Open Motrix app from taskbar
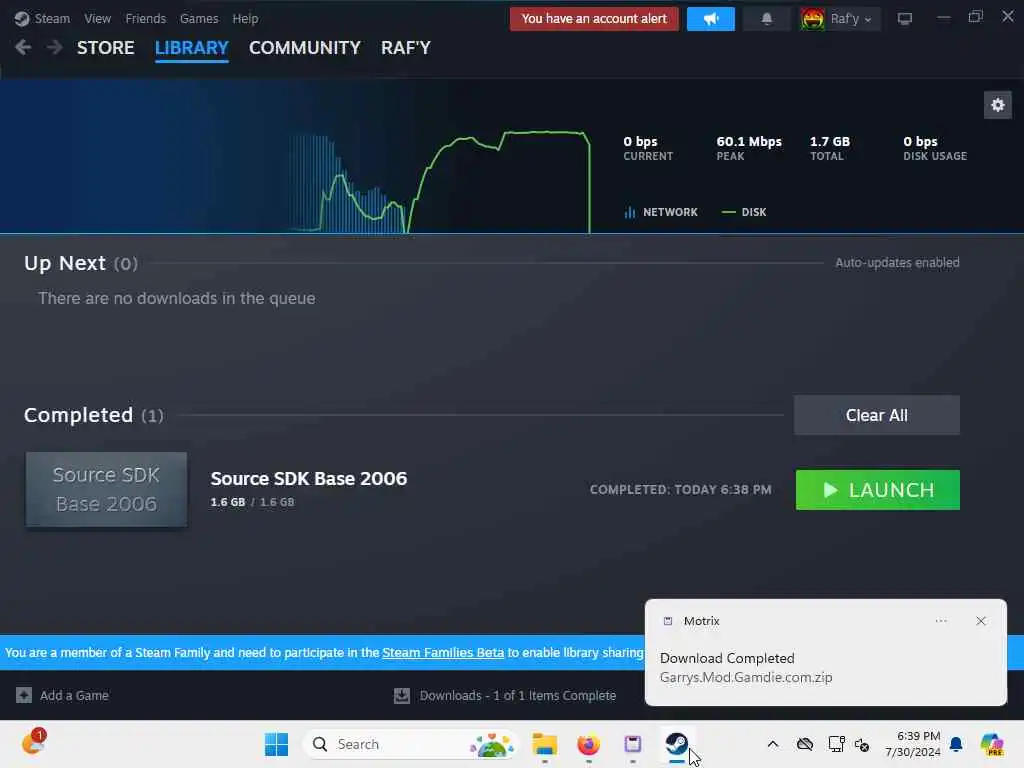The height and width of the screenshot is (768, 1024). coord(632,744)
